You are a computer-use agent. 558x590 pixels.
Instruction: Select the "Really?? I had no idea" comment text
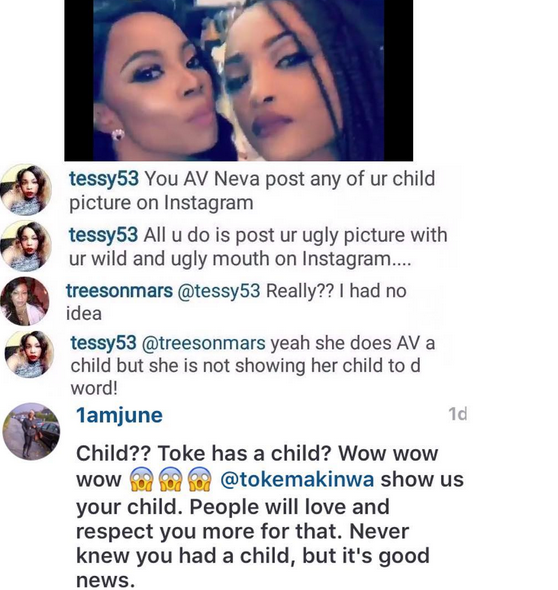(236, 302)
